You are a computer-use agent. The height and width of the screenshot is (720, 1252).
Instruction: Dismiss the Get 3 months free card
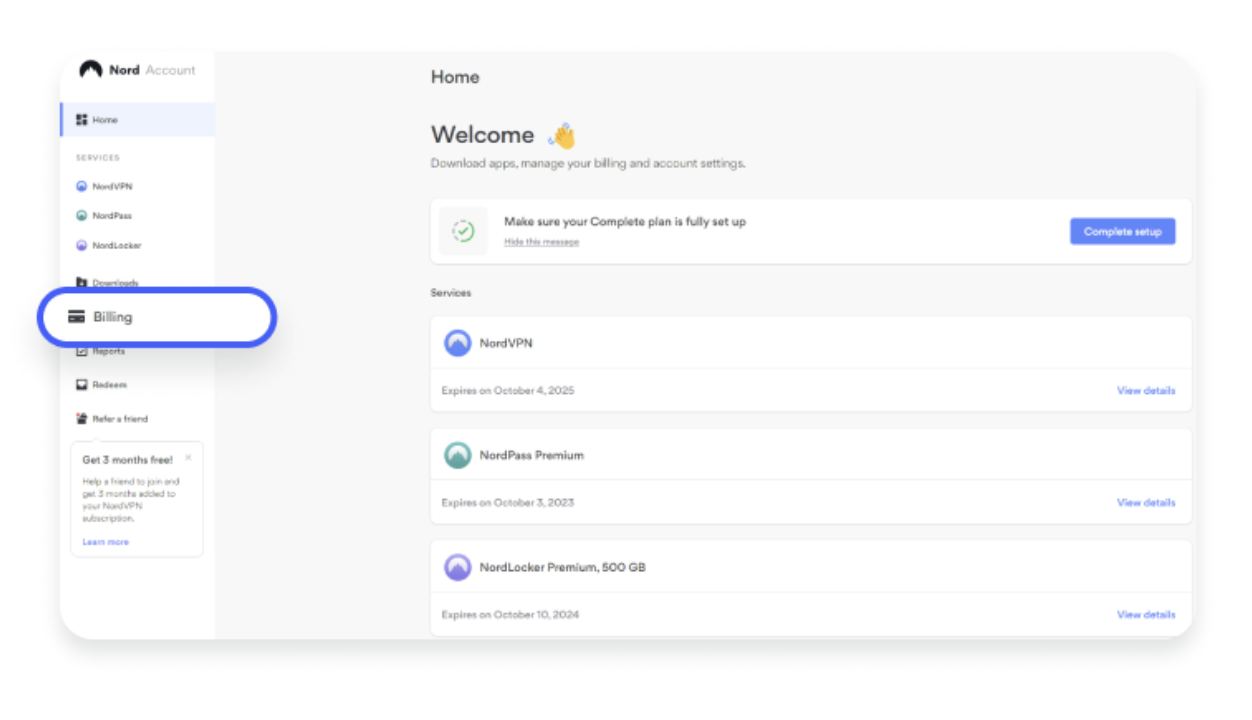(188, 458)
